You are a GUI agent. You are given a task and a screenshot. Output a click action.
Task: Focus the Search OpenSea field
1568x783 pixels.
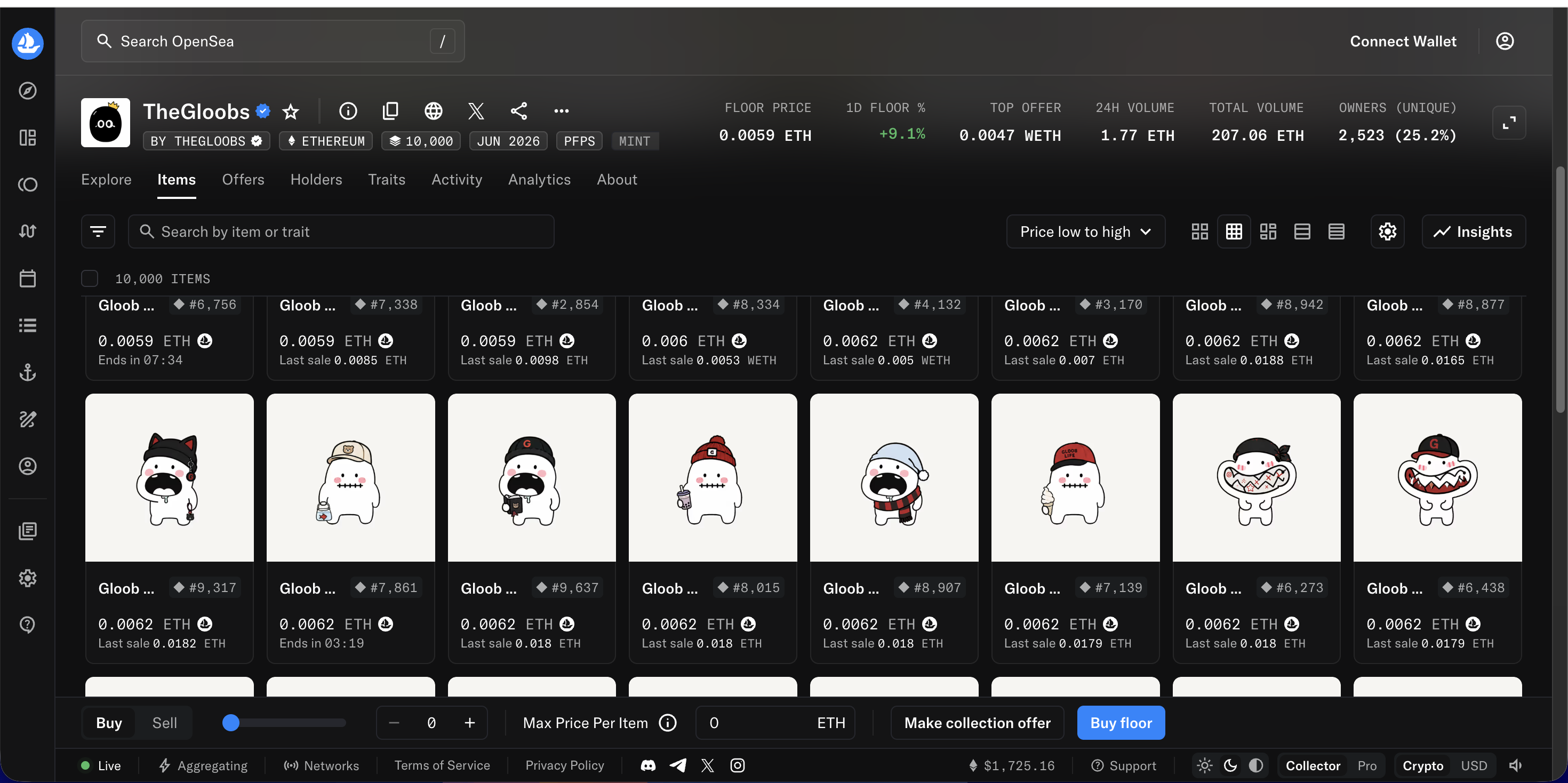pos(273,41)
